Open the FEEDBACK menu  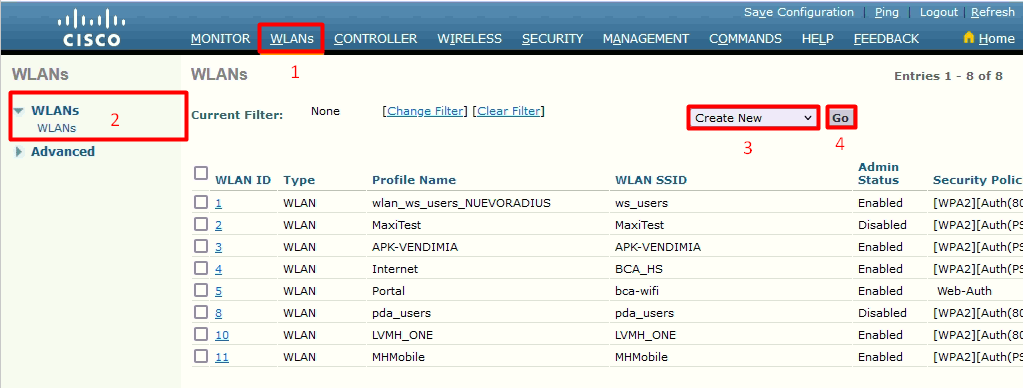[x=886, y=38]
